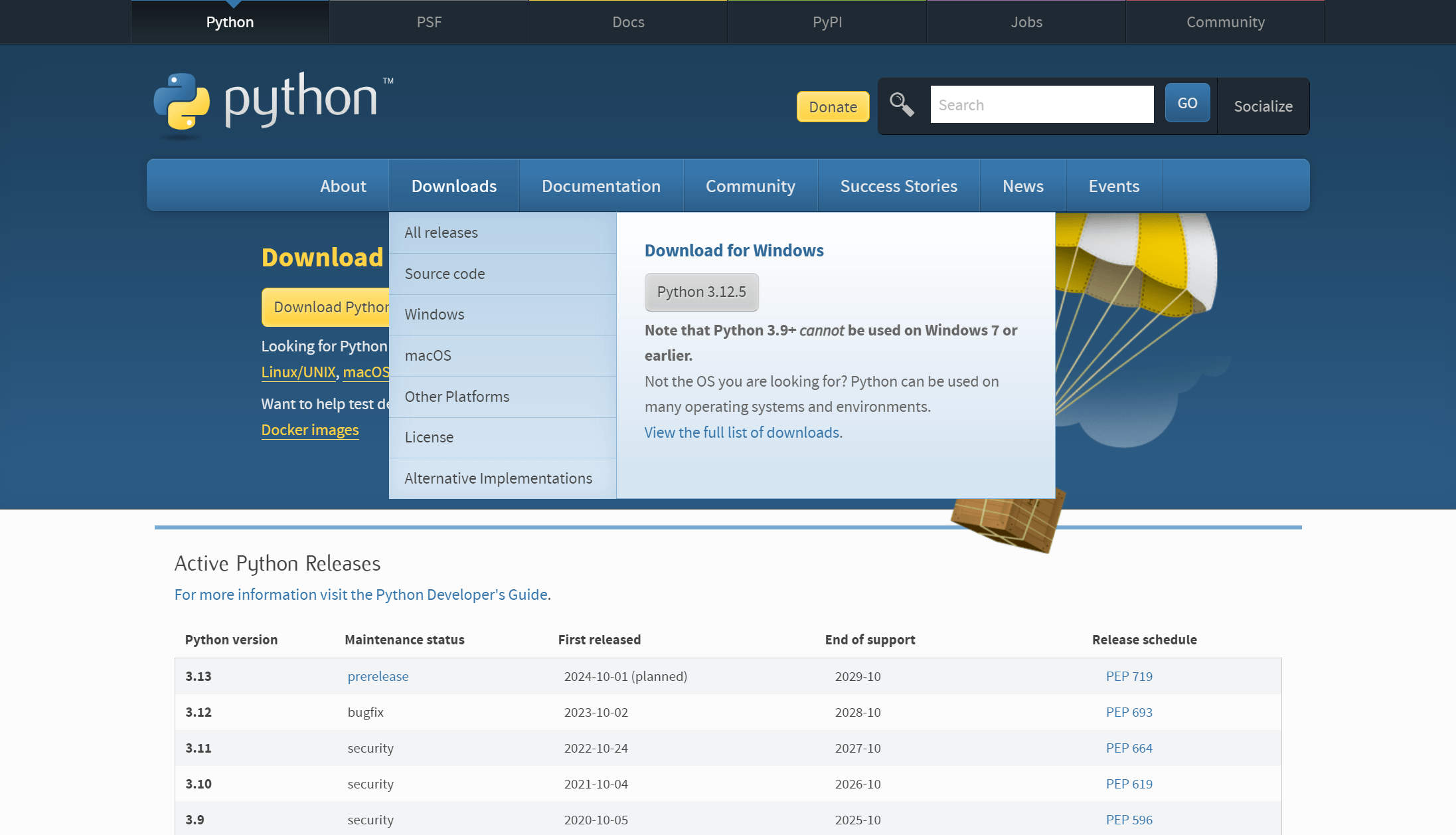
Task: Choose Source code in Downloads menu
Action: coord(445,274)
